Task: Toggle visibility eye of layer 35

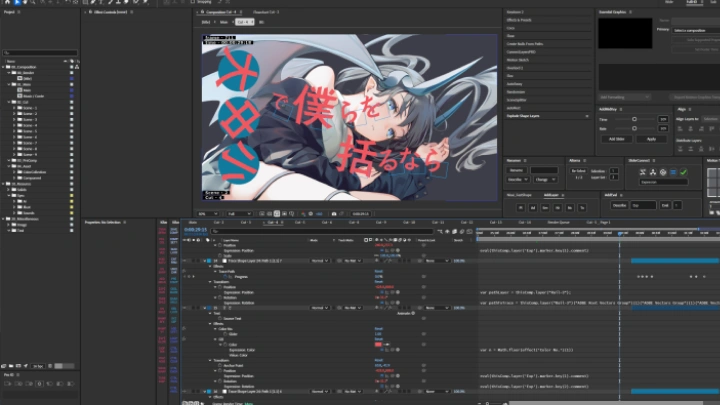Action: coord(185,308)
